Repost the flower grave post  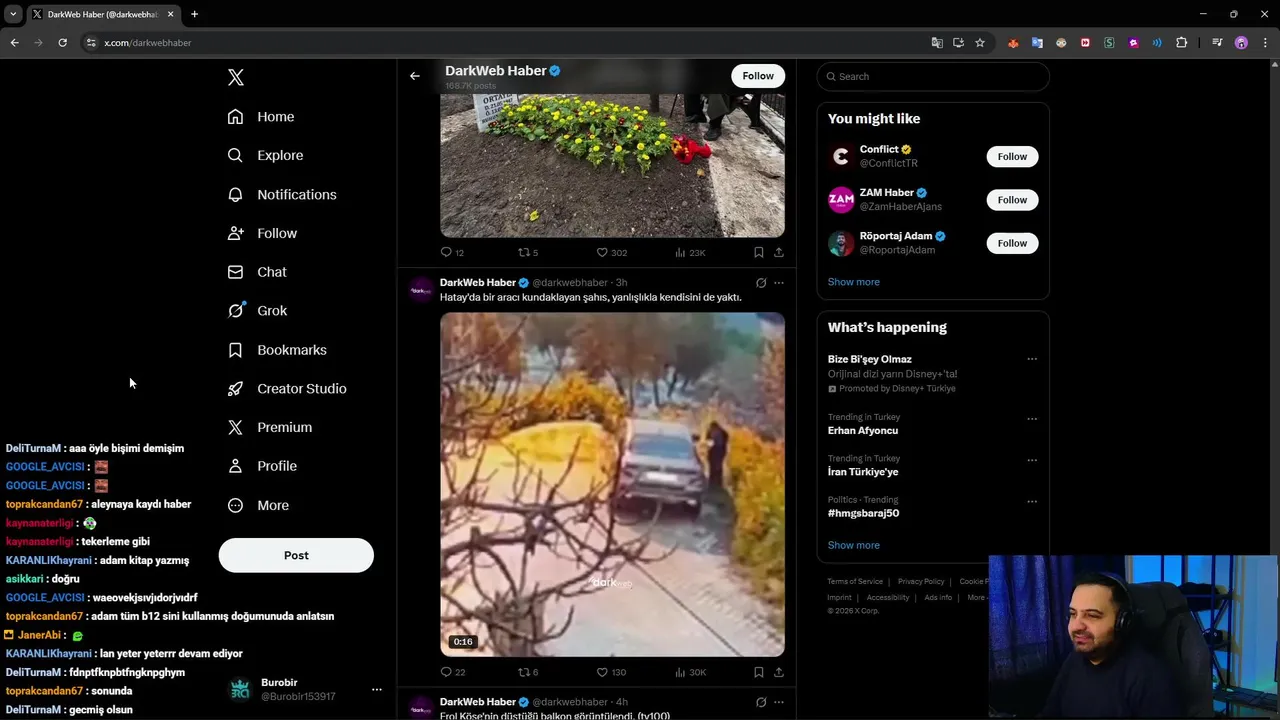527,253
